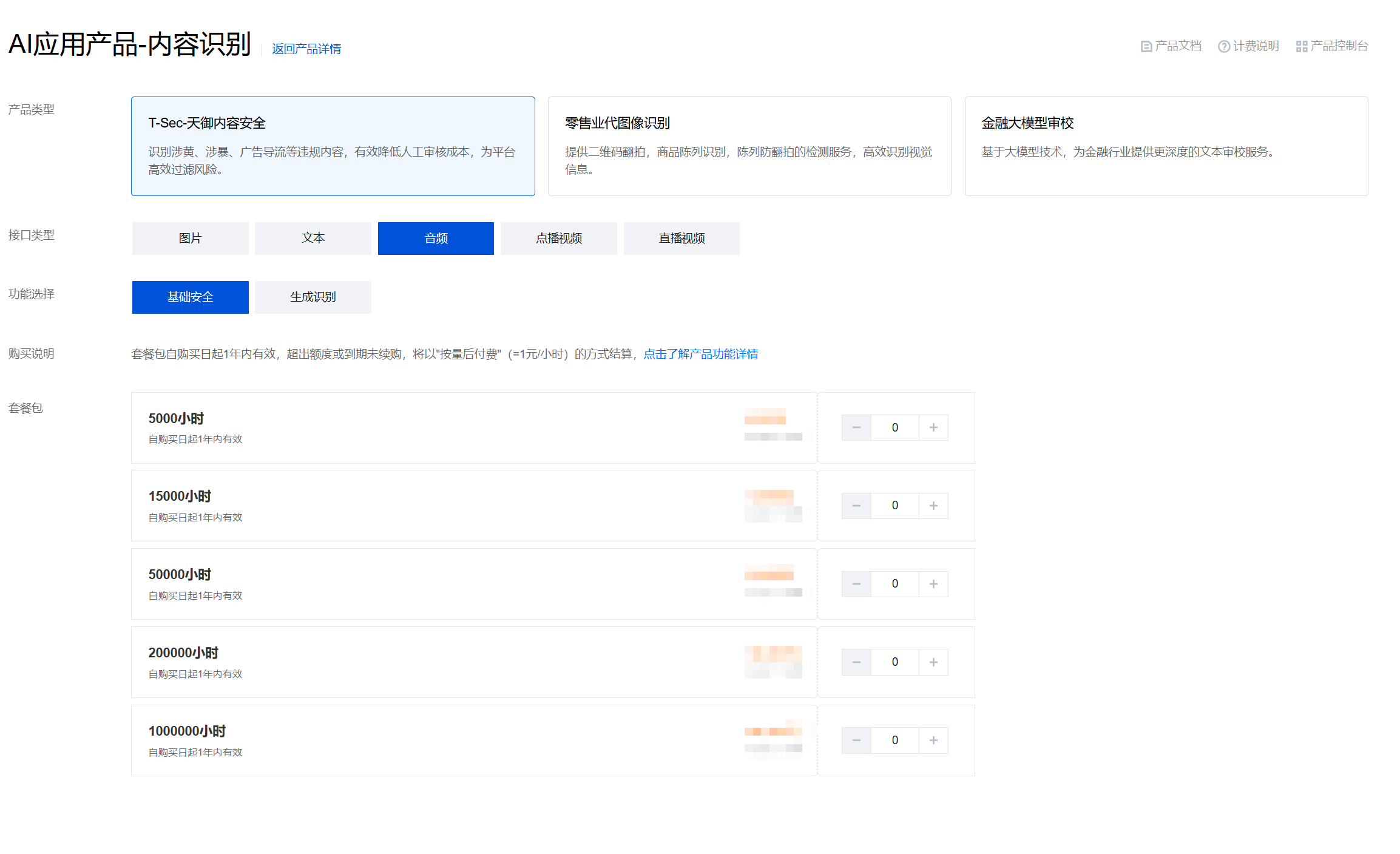Select the 文本 interface type

313,239
